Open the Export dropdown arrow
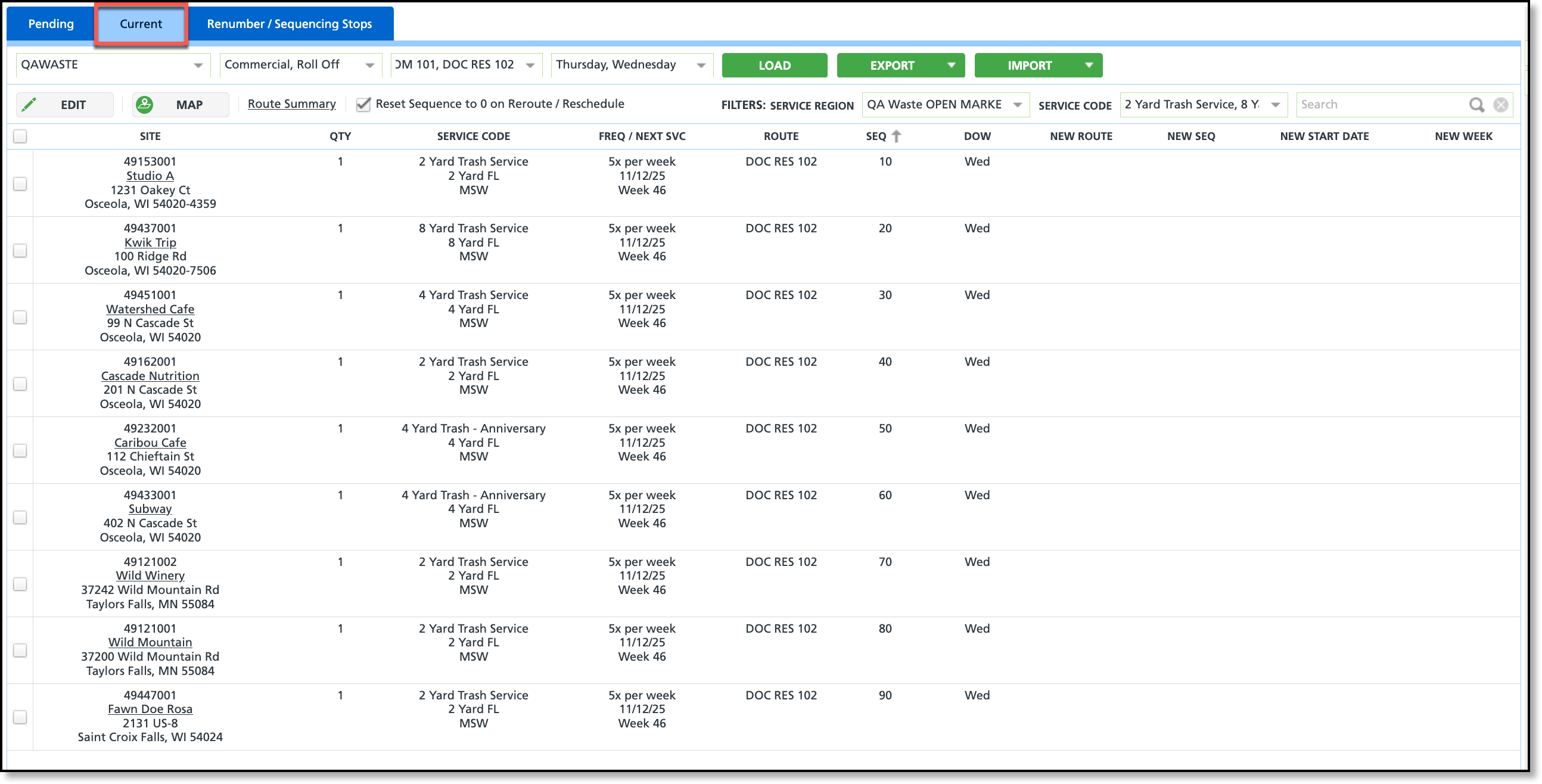The height and width of the screenshot is (784, 1542). 950,65
